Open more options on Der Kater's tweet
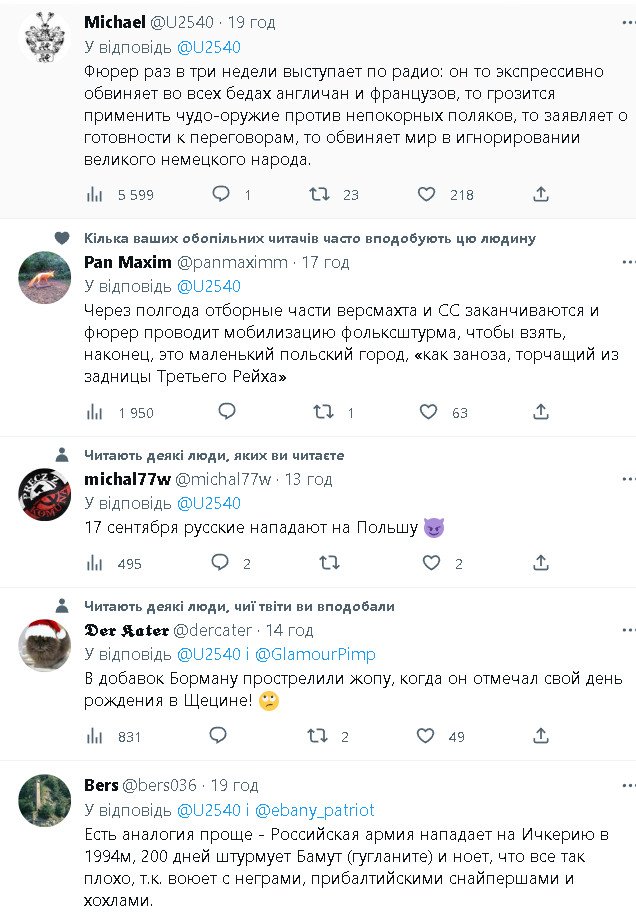636x922 pixels. (627, 630)
